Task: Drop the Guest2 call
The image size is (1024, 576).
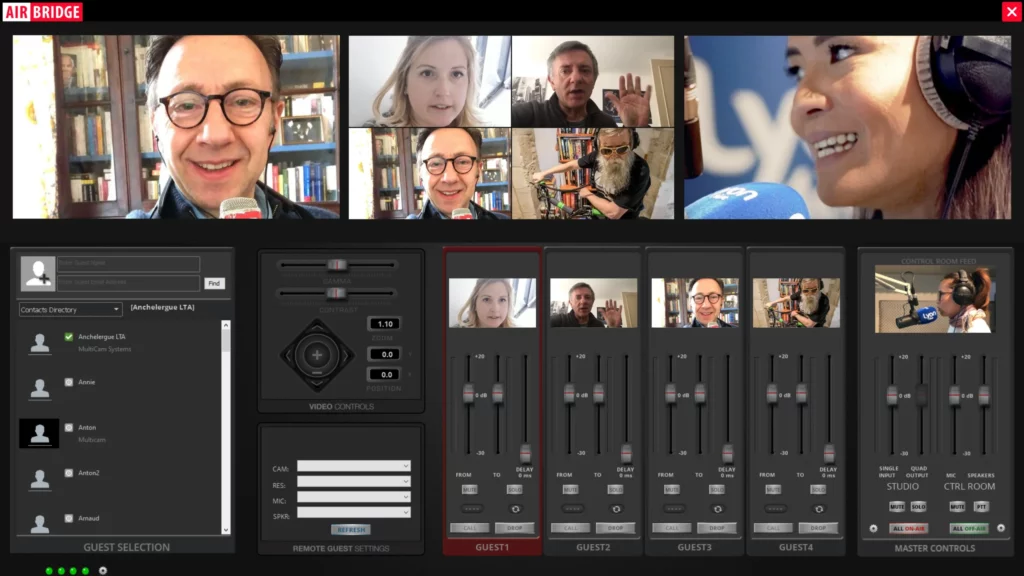Action: pos(616,528)
